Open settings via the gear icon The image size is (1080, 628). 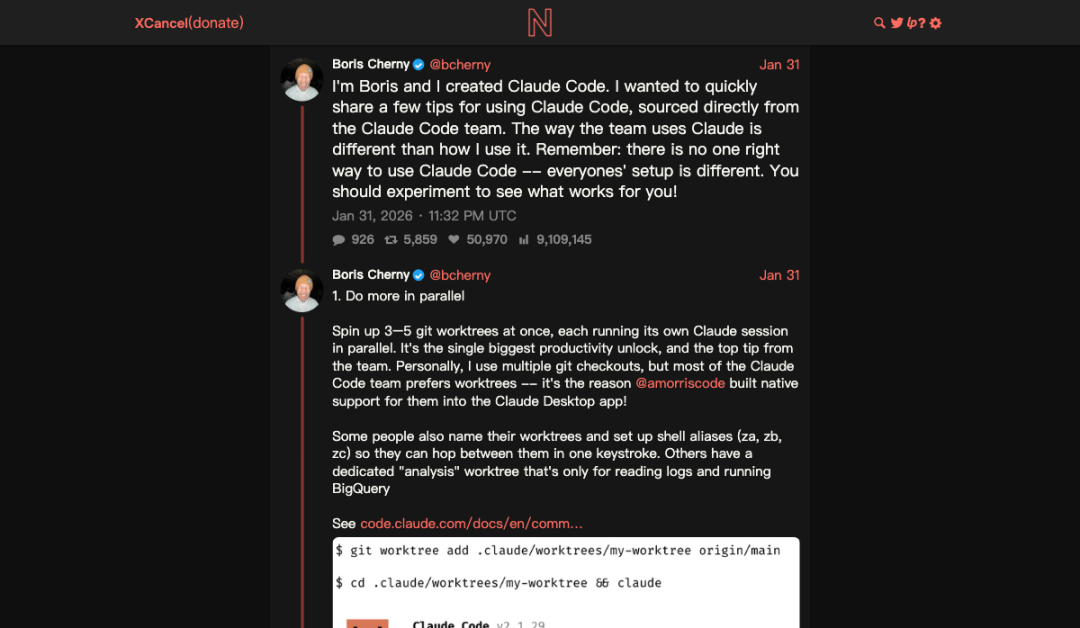coord(936,22)
